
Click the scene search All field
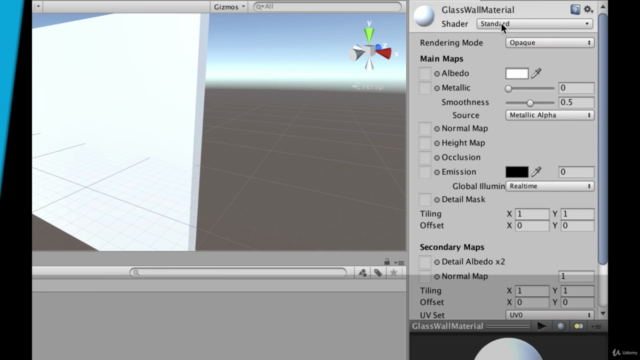click(x=327, y=7)
